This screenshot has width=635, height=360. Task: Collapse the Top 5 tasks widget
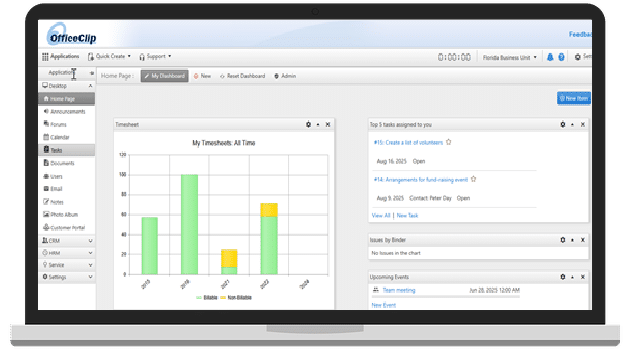click(x=572, y=125)
